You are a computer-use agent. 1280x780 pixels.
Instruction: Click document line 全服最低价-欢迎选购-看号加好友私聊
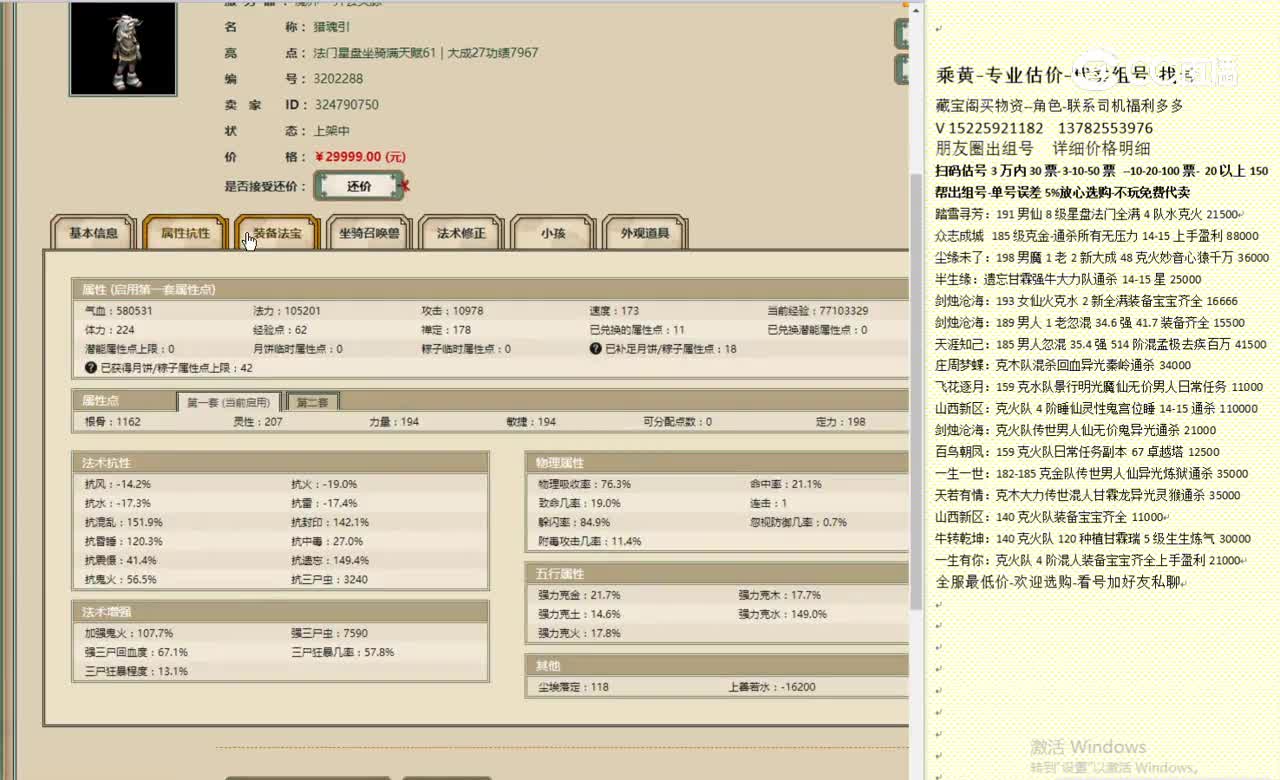click(1059, 582)
